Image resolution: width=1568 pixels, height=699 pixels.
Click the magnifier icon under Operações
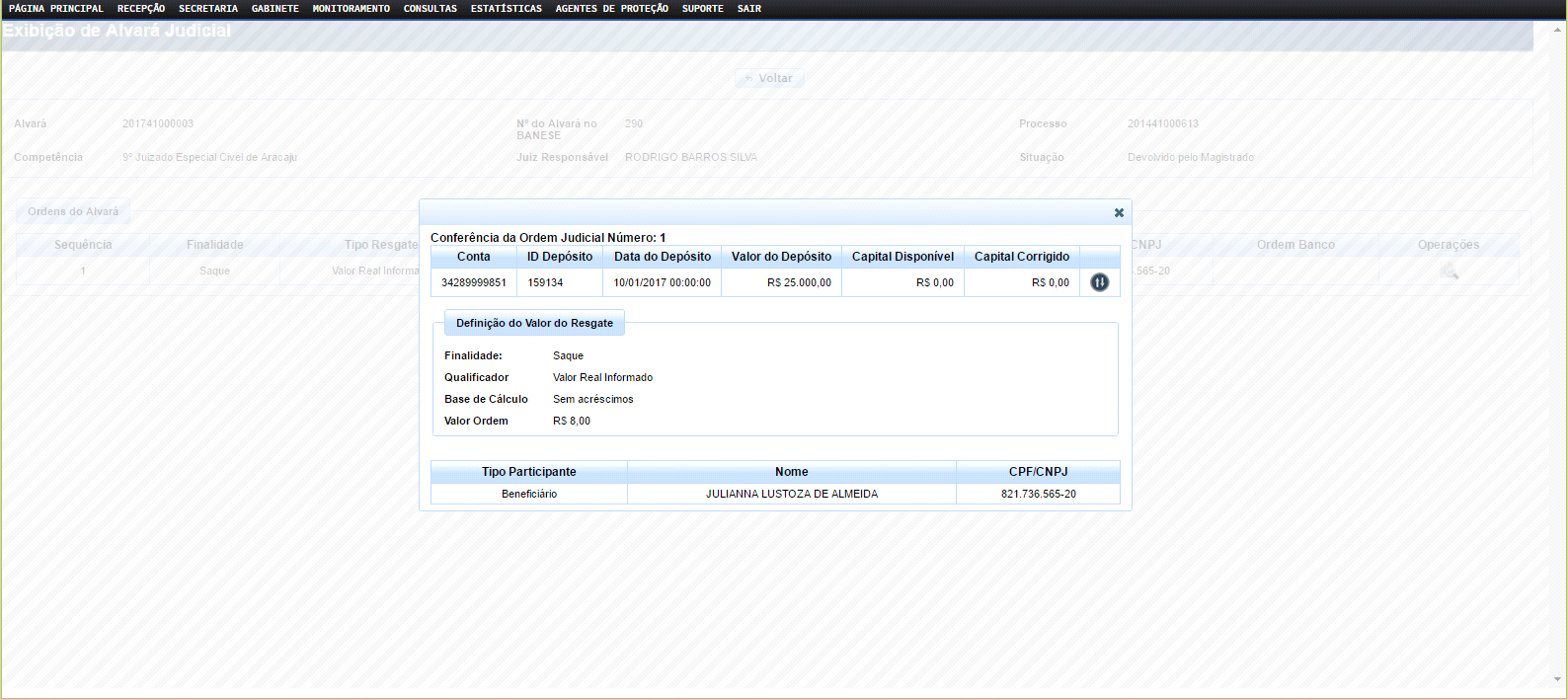tap(1449, 272)
